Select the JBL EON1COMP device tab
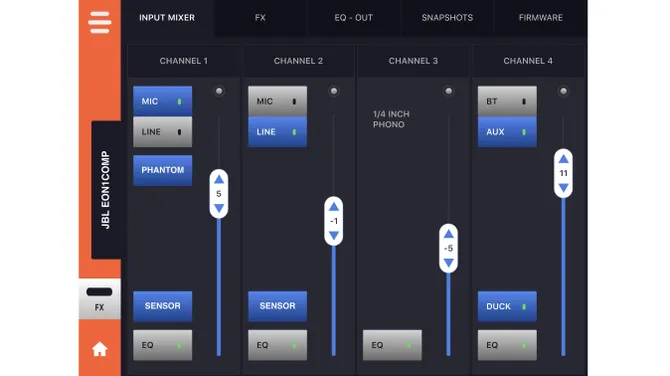This screenshot has width=670, height=376. [106, 190]
